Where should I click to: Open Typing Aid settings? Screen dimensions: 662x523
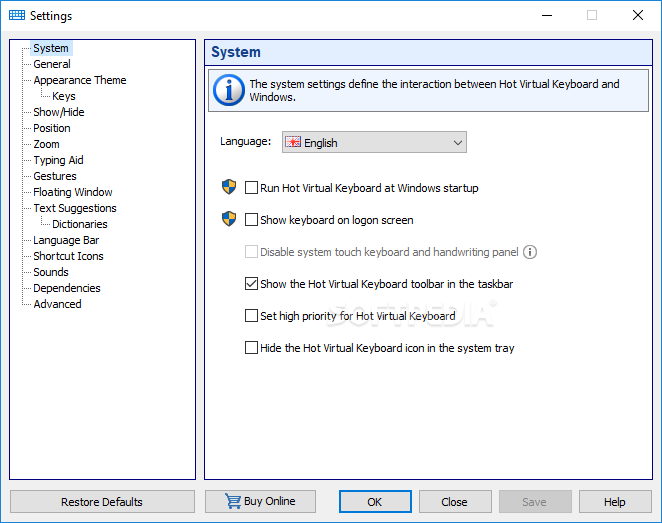click(x=58, y=160)
